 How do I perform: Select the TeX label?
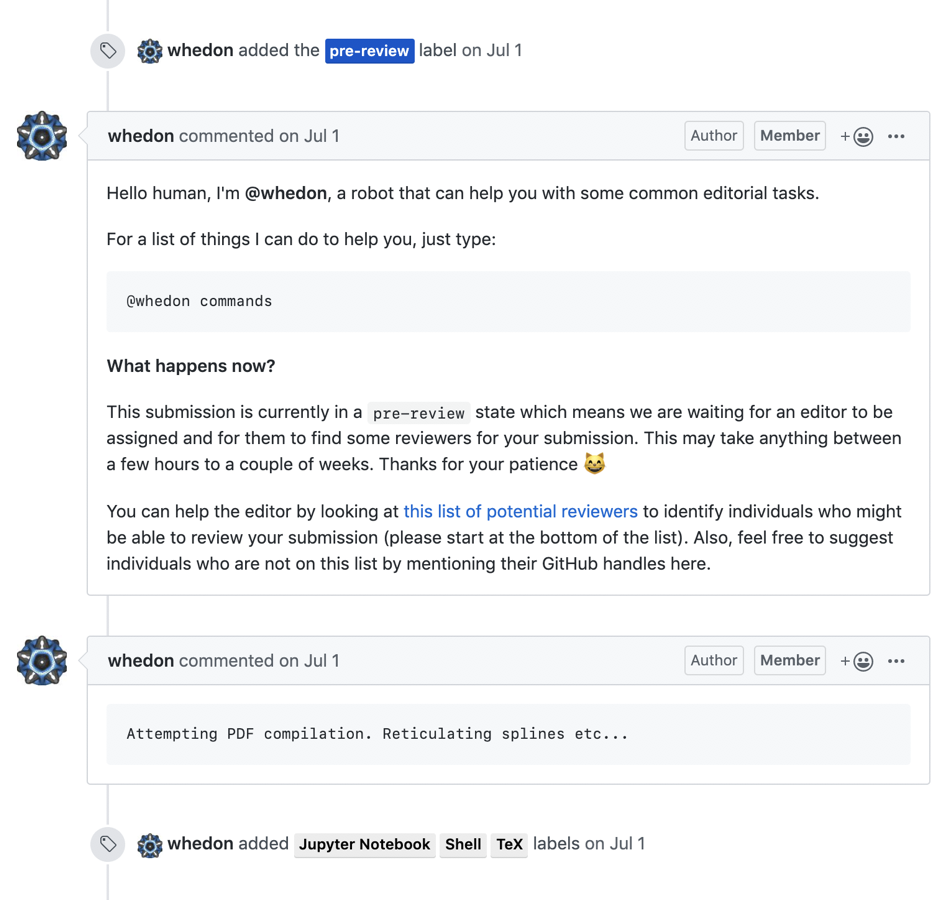click(x=509, y=845)
